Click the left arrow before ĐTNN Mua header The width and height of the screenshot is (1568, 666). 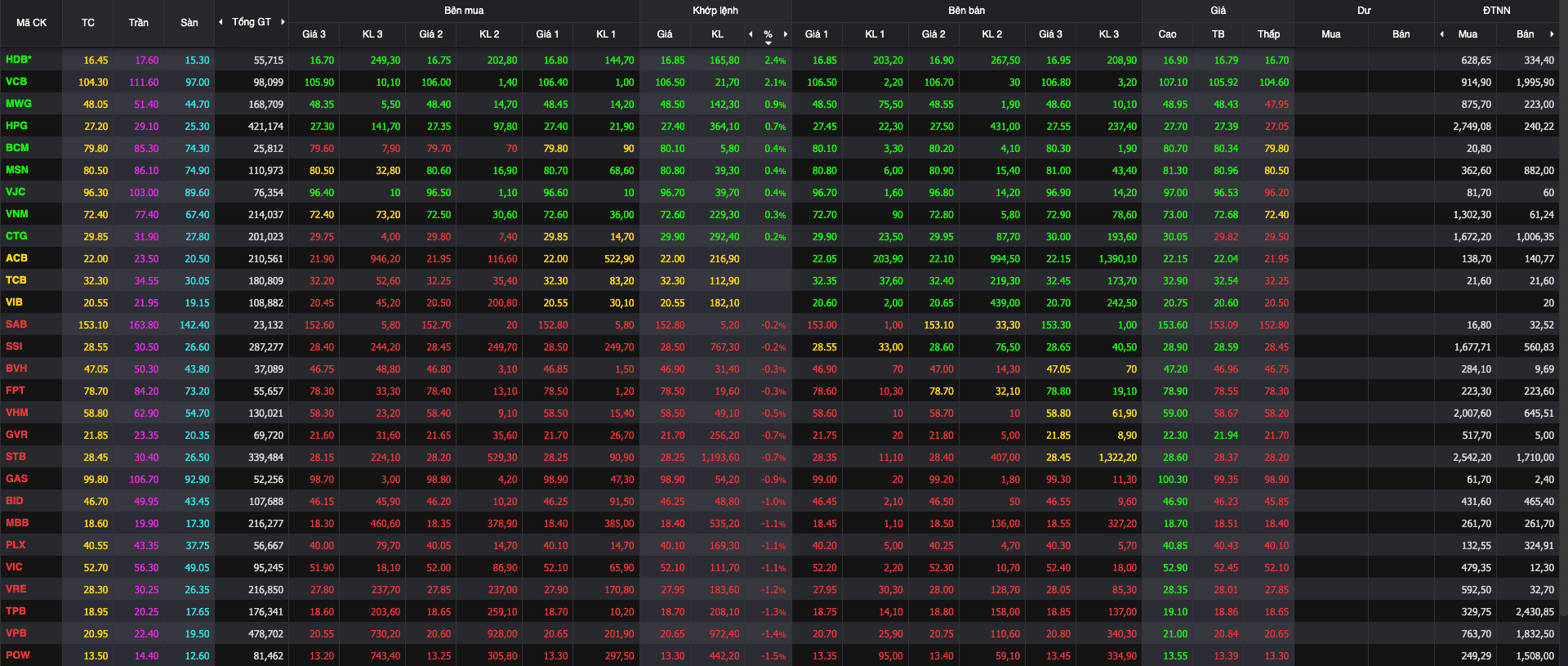(x=1441, y=34)
